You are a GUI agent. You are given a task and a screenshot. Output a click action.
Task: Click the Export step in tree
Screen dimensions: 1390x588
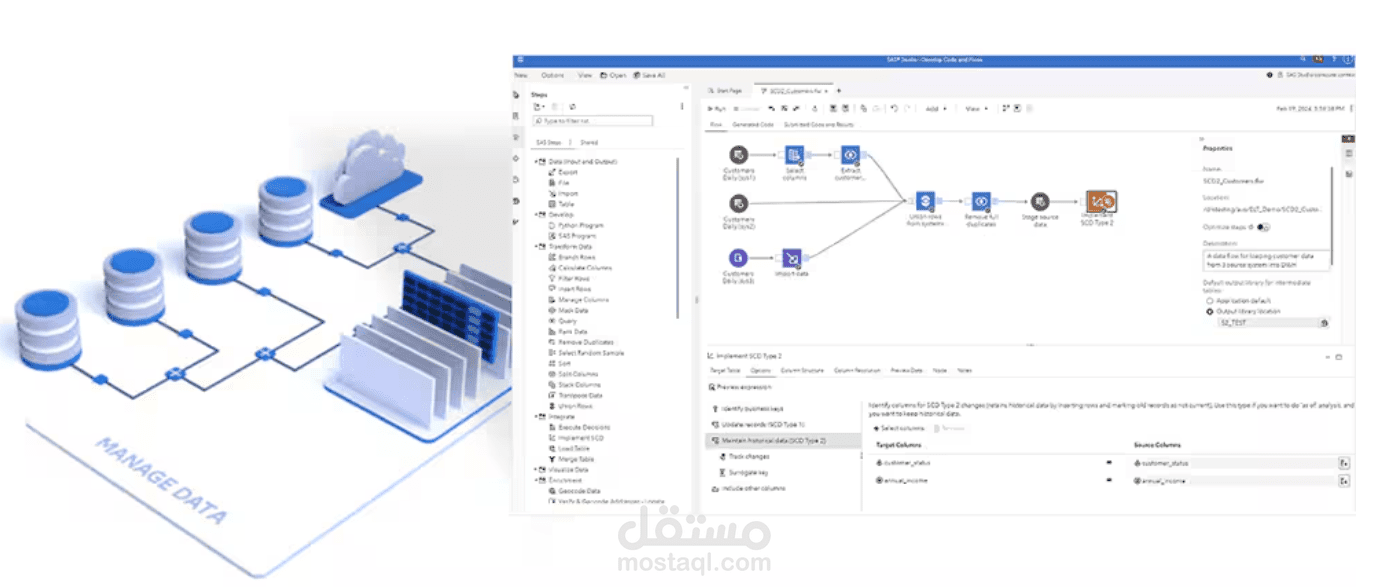point(567,172)
